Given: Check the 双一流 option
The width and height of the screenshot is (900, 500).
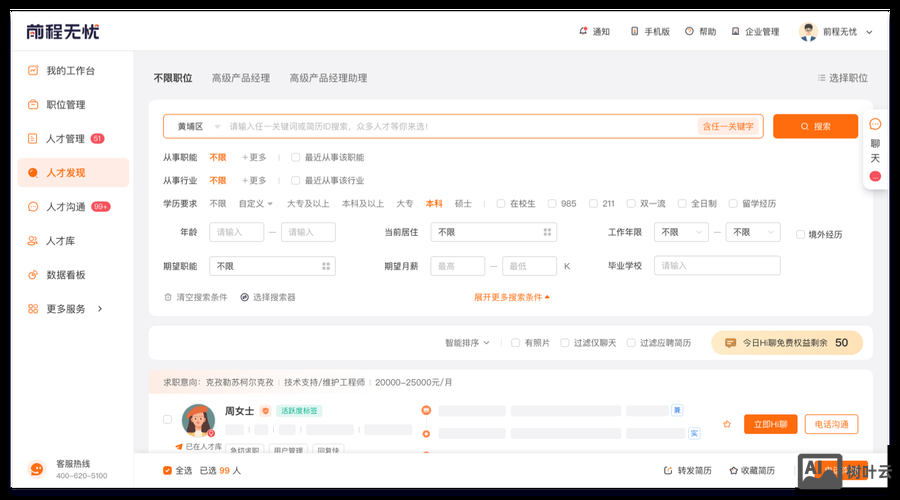Looking at the screenshot, I should click(631, 204).
